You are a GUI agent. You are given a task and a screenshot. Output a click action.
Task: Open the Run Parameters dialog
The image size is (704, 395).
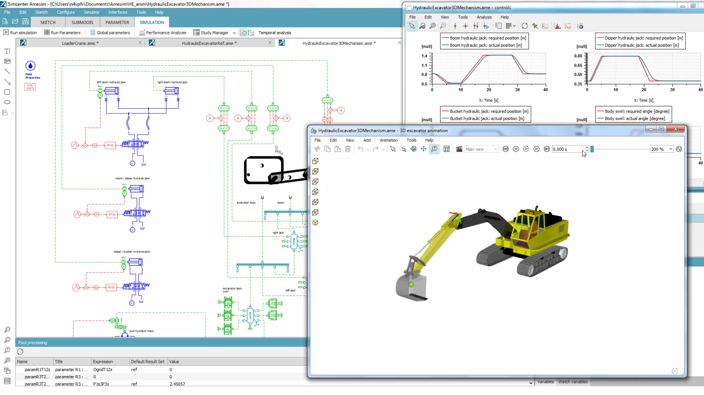point(62,33)
